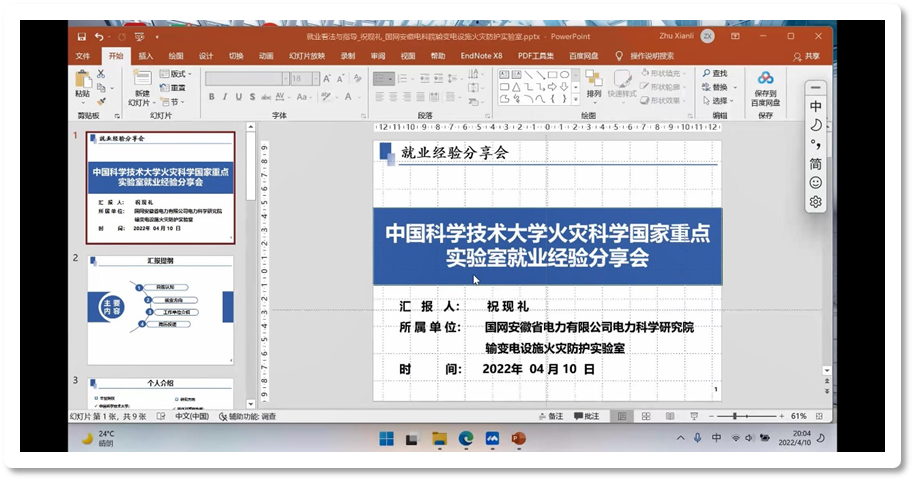The height and width of the screenshot is (481, 914).
Task: Click 保存到百度网盘 cloud icon
Action: [x=765, y=79]
